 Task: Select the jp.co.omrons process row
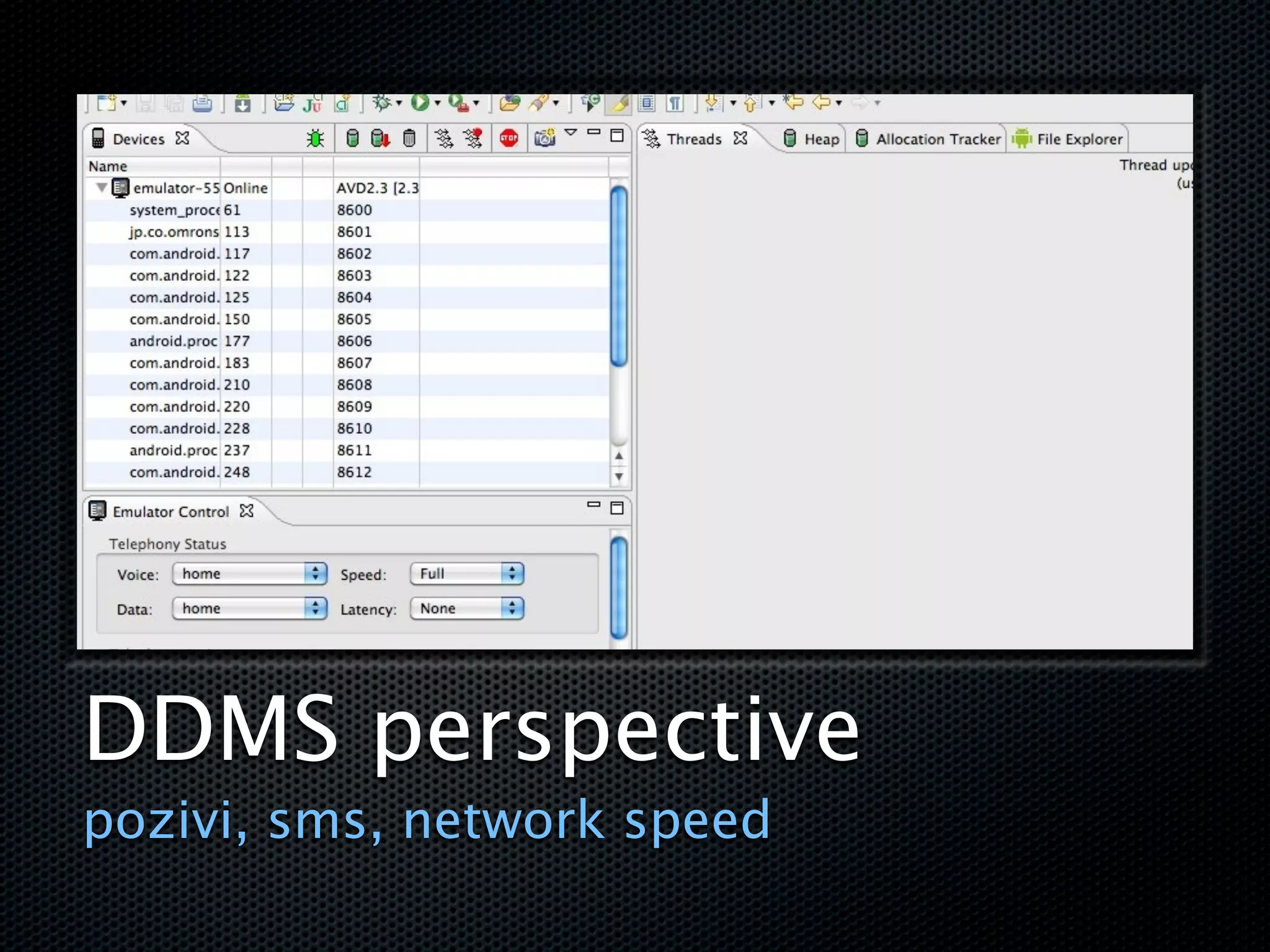click(x=346, y=232)
